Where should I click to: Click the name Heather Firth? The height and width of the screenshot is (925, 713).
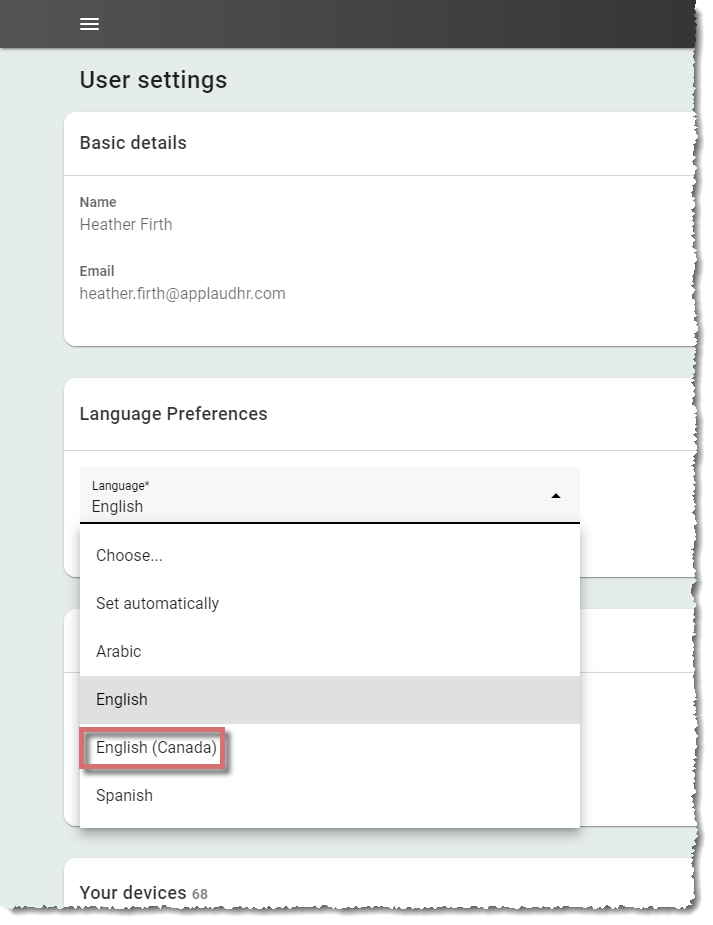pyautogui.click(x=126, y=224)
